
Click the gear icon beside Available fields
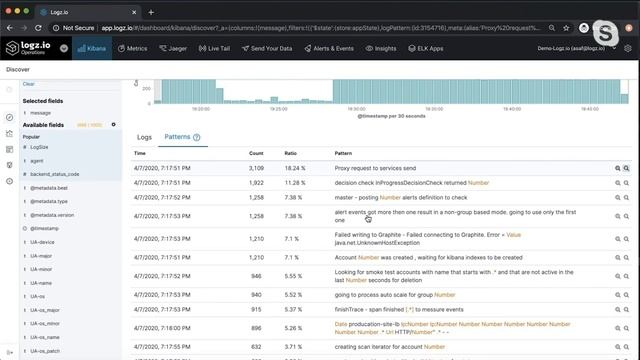pyautogui.click(x=113, y=124)
